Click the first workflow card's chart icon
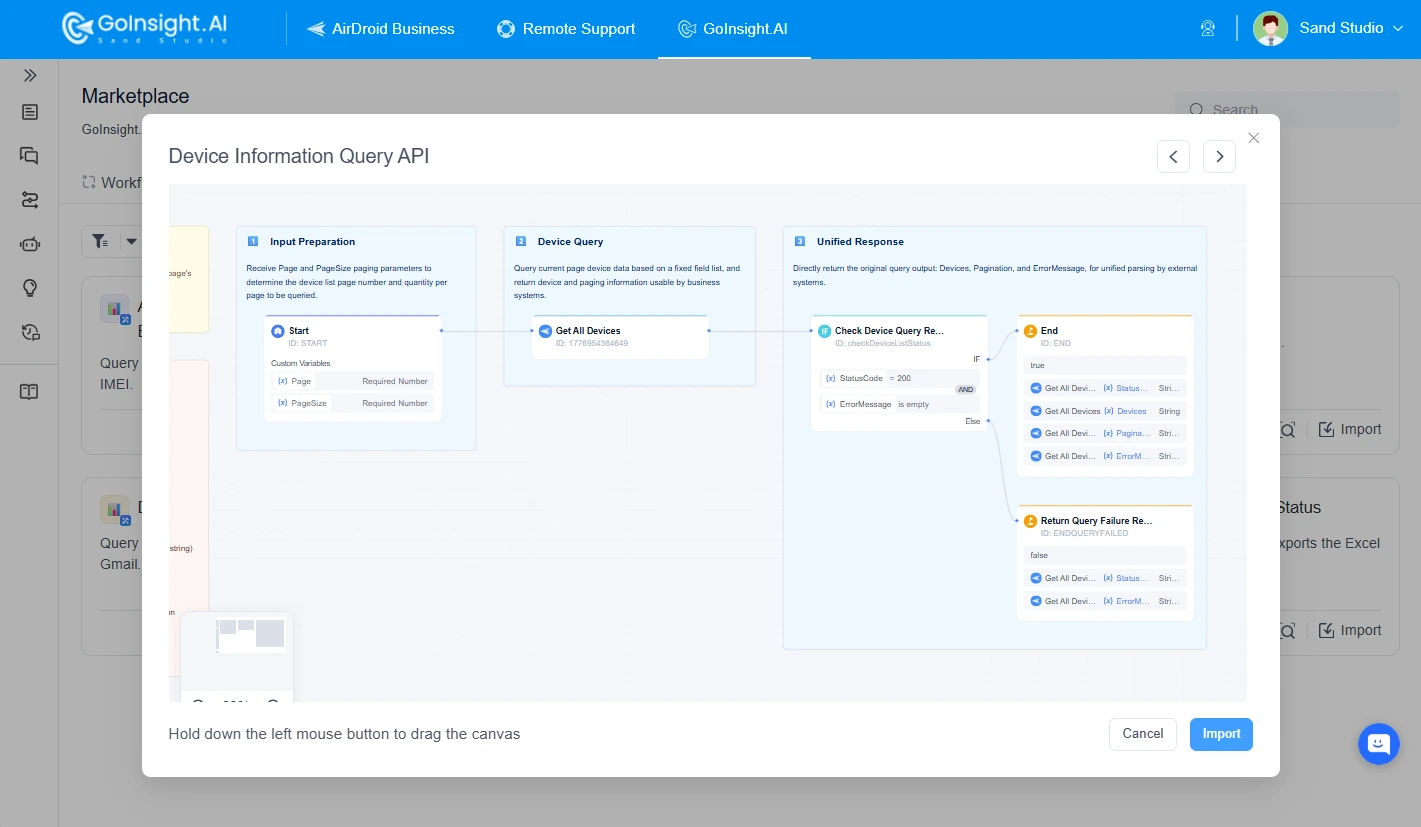Screen dimensions: 1421x827 (115, 309)
